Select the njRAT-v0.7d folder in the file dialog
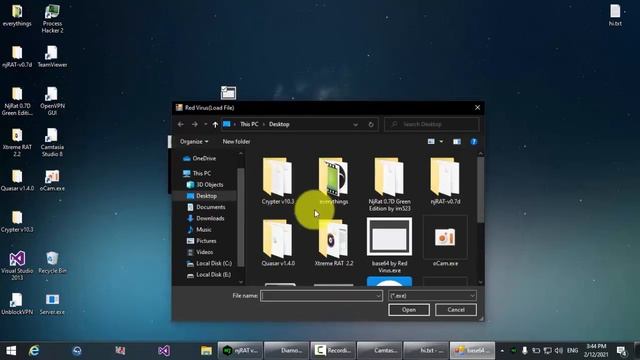 445,181
